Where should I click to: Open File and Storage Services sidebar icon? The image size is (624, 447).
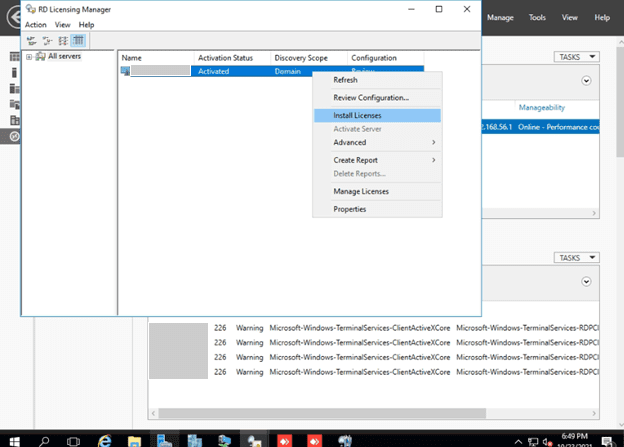click(x=15, y=104)
